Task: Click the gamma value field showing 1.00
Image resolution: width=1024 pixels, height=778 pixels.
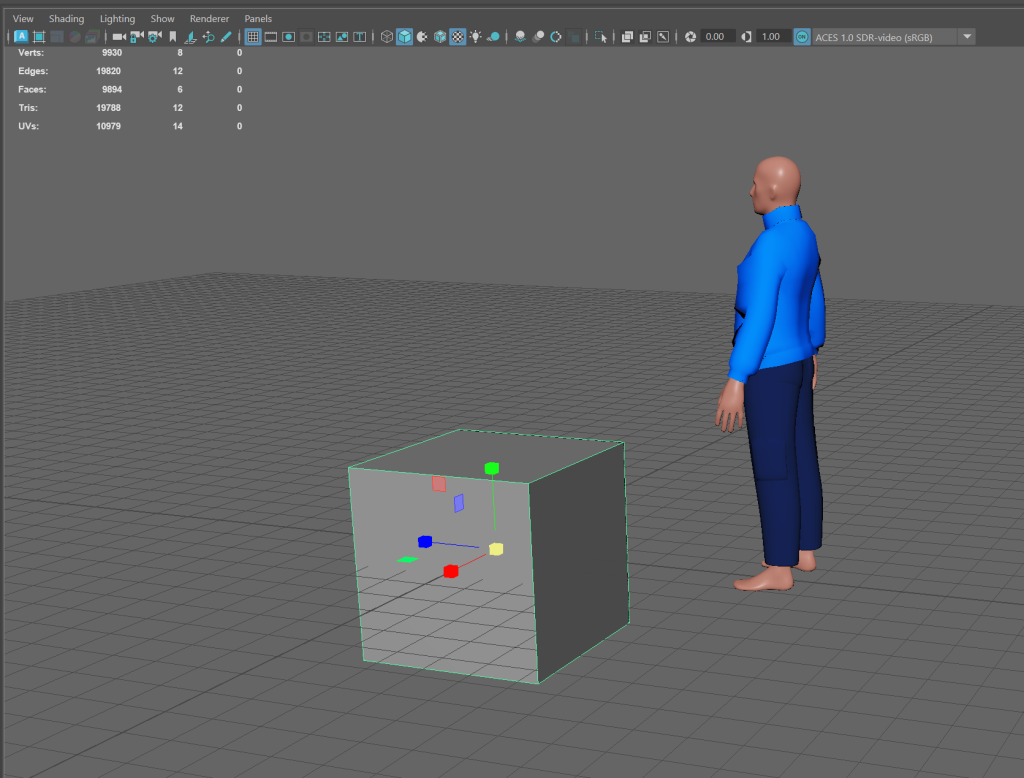Action: (x=770, y=37)
